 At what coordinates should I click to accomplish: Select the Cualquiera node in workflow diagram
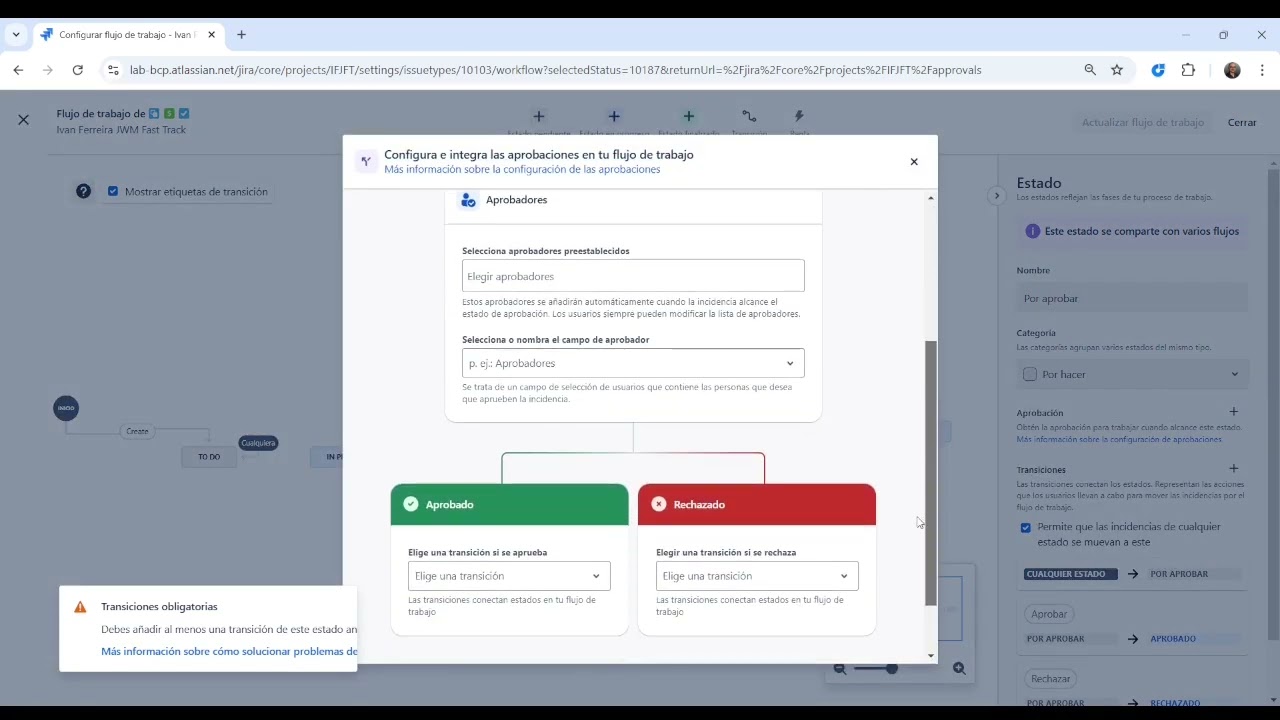pos(258,443)
